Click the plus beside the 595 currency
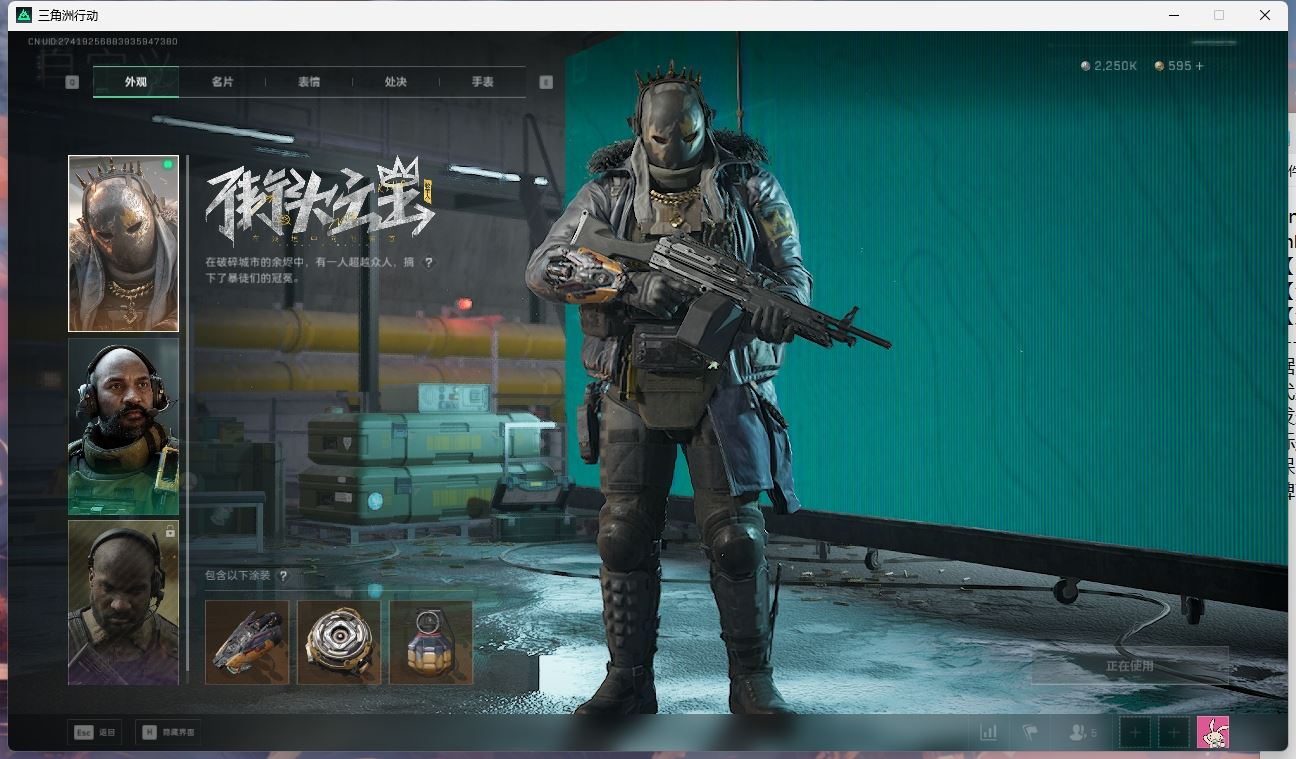1296x759 pixels. 1199,66
